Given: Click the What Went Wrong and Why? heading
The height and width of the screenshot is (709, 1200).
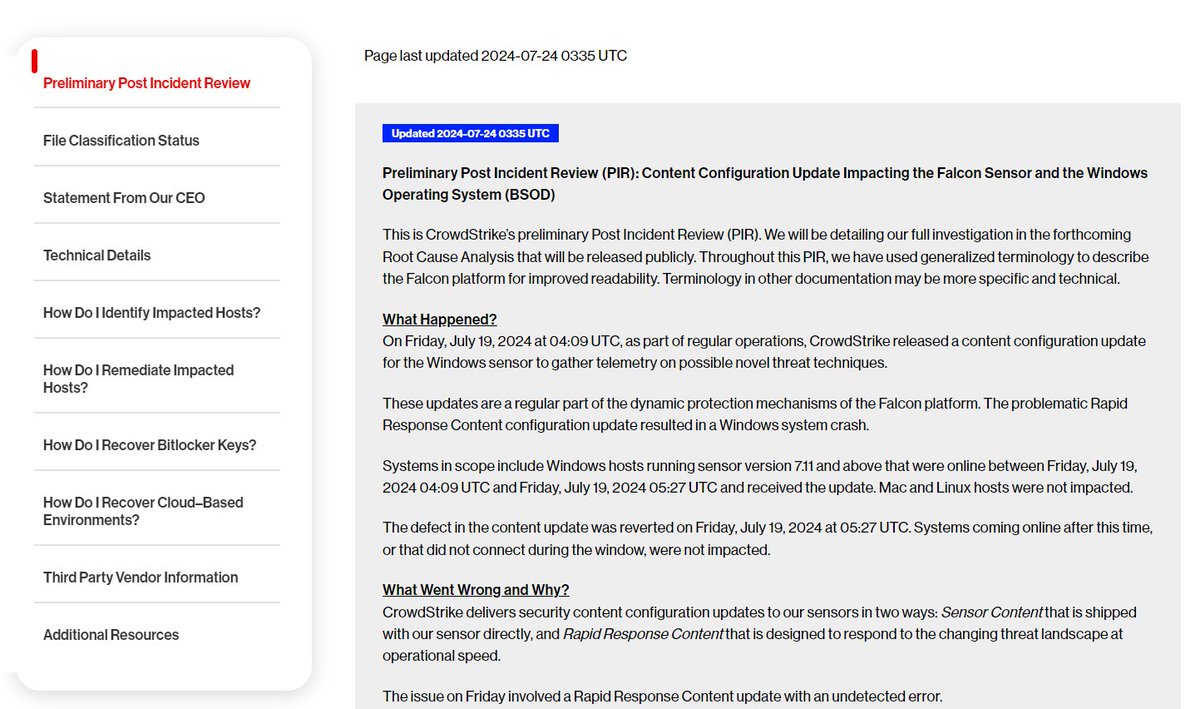Looking at the screenshot, I should [475, 589].
